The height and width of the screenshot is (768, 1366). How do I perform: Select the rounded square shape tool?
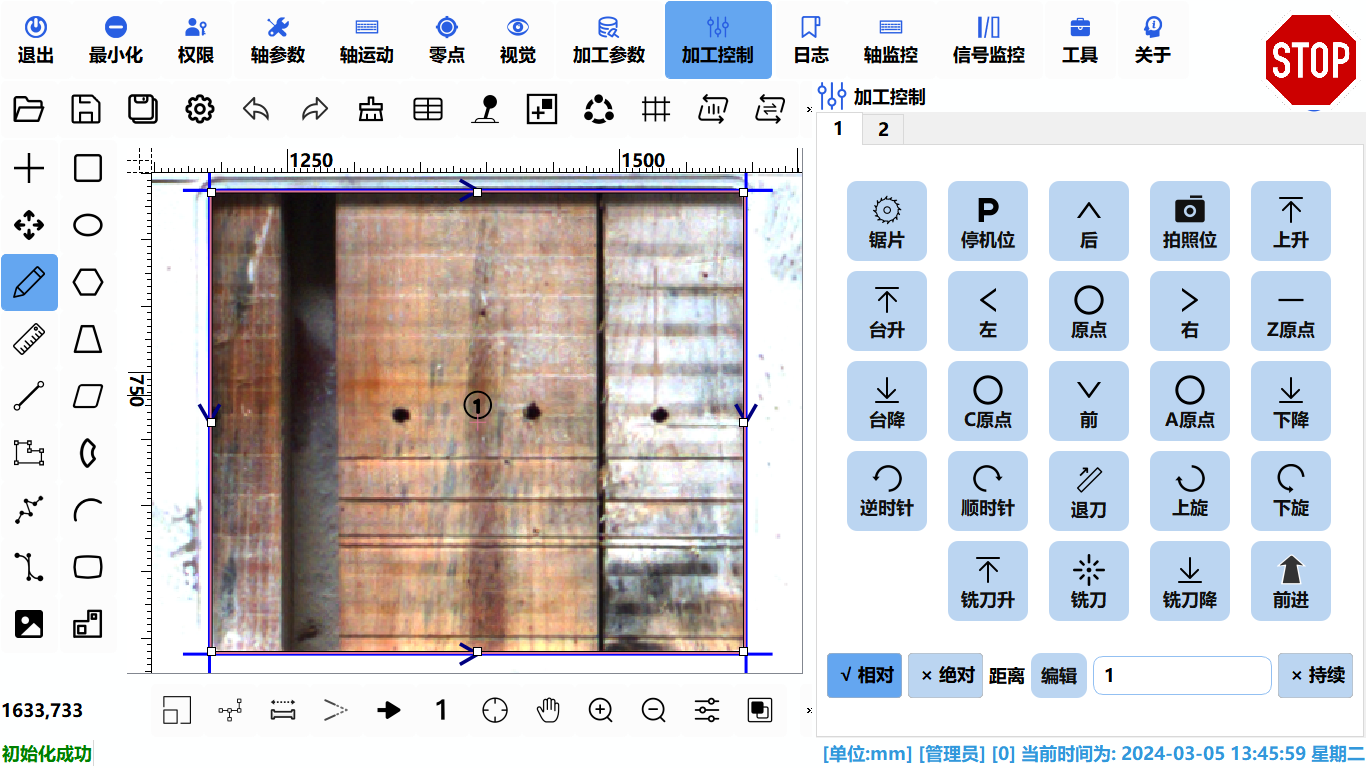click(88, 168)
